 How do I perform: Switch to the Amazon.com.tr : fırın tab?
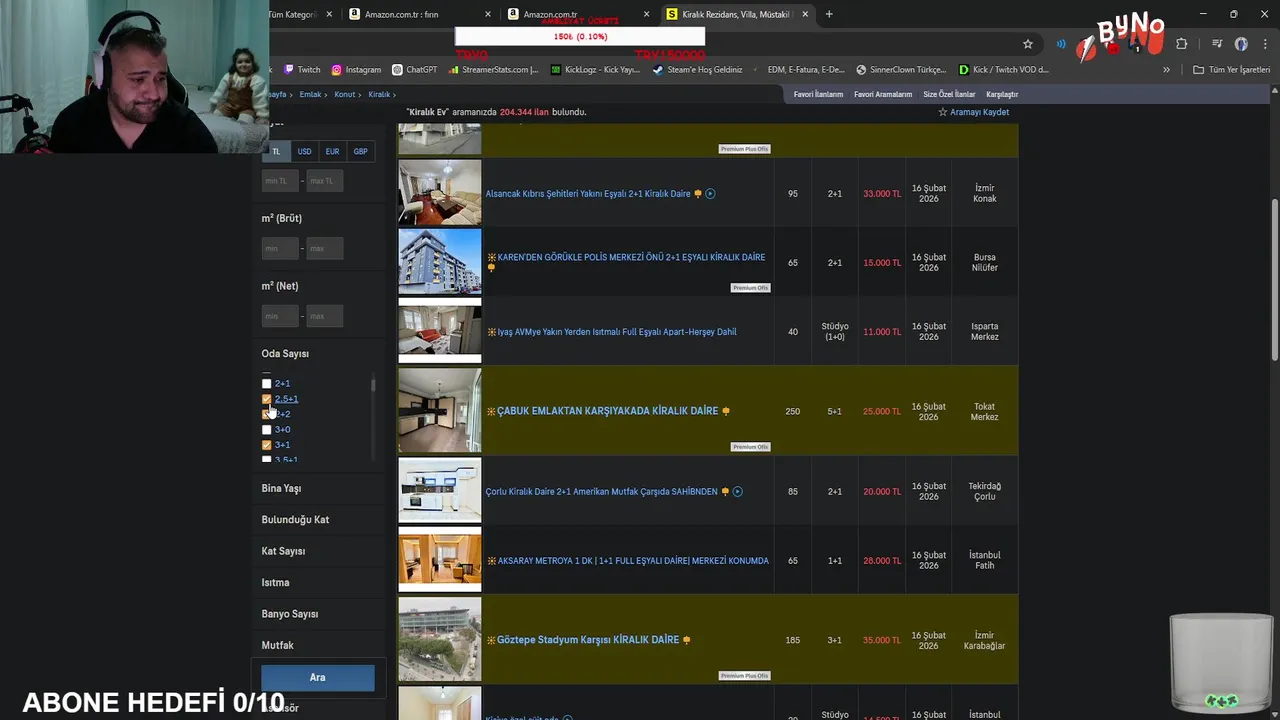[x=420, y=14]
